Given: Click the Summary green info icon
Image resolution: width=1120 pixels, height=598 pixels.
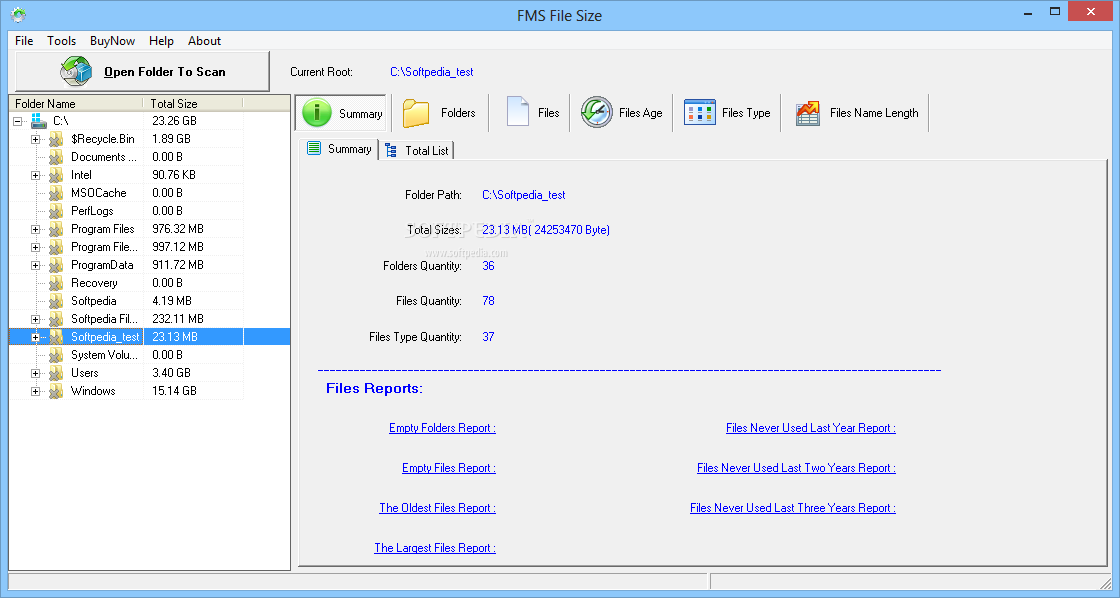Looking at the screenshot, I should pos(316,113).
